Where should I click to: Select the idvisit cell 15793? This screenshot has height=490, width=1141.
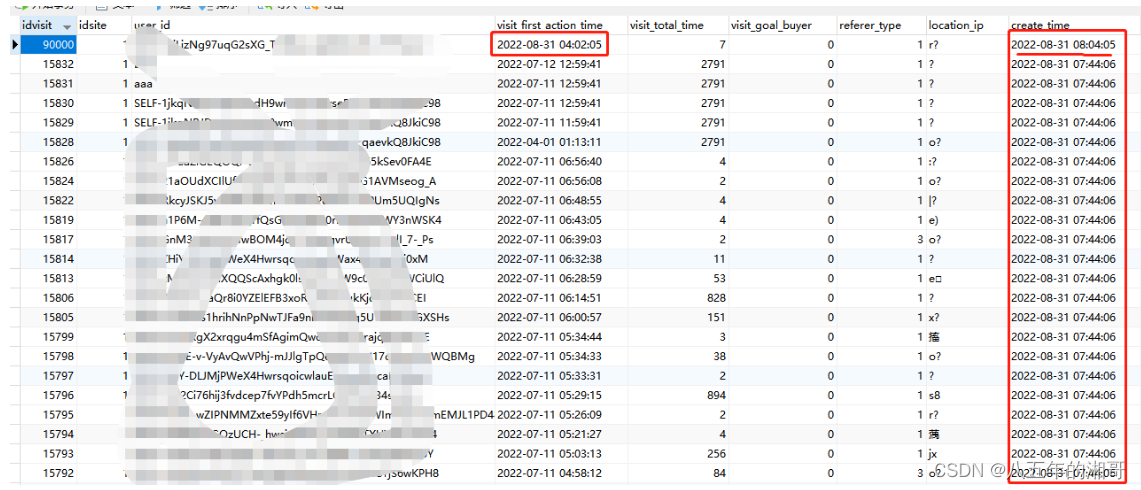[x=47, y=454]
